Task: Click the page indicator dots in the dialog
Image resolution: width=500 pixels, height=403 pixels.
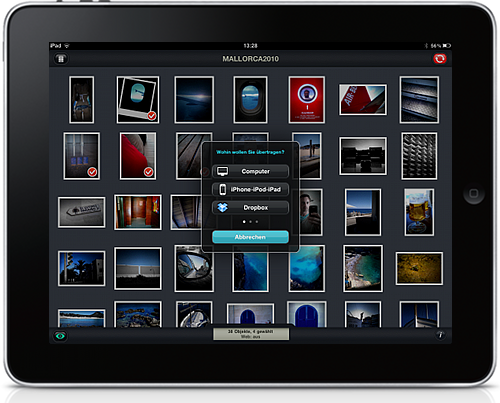Action: pos(250,222)
